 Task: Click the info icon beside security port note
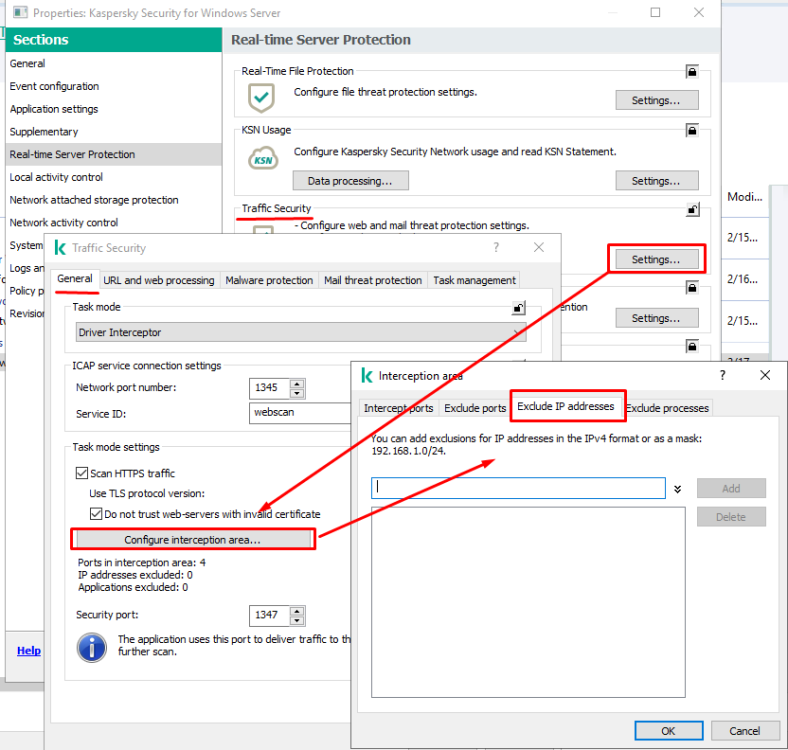[x=91, y=648]
